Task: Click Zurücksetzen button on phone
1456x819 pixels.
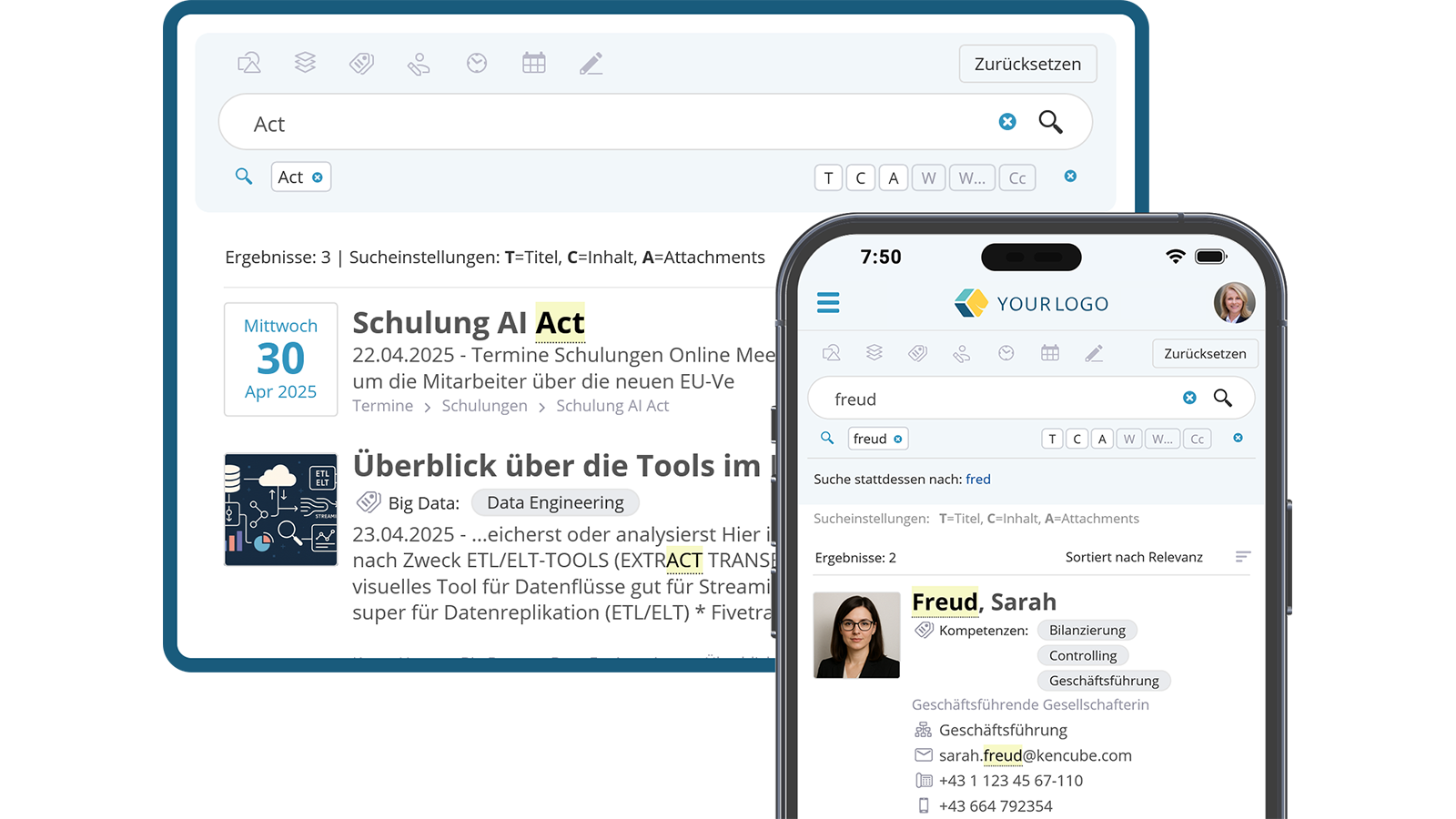Action: coord(1205,353)
